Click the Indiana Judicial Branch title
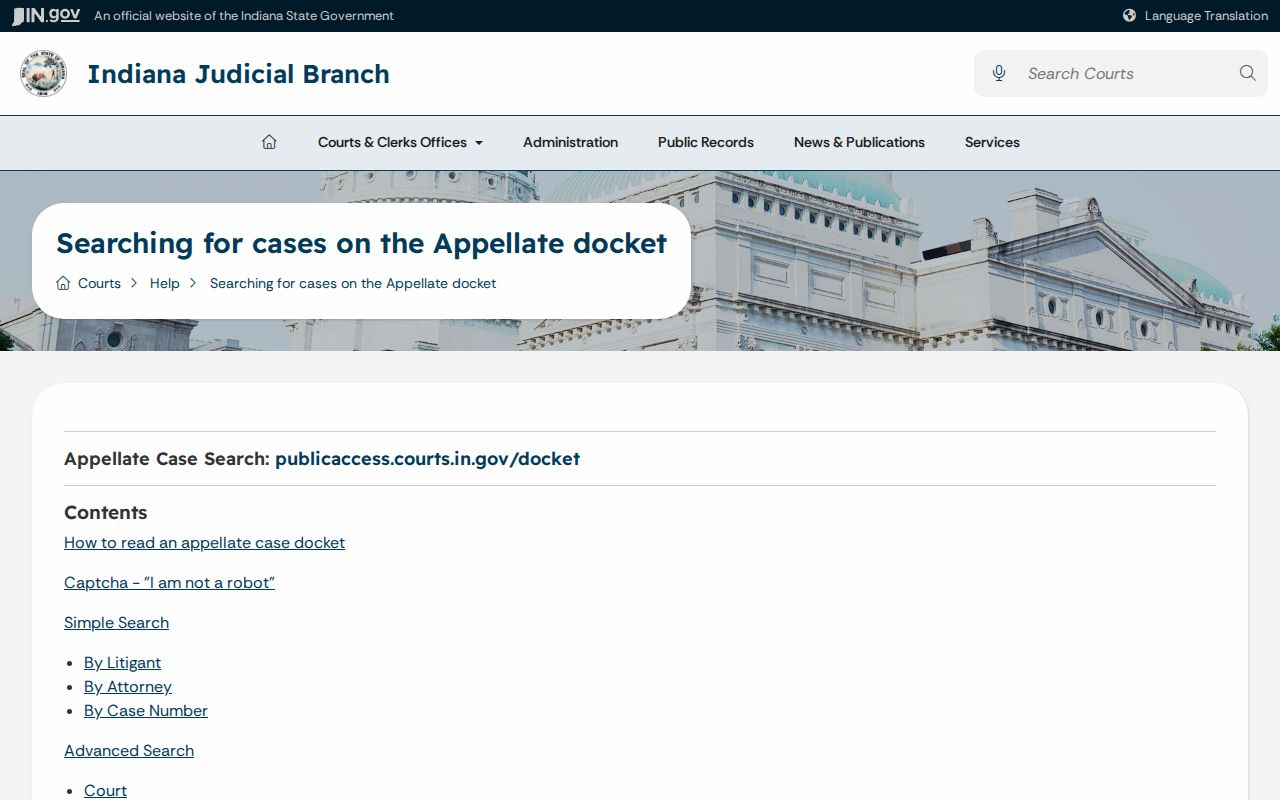1280x800 pixels. click(238, 74)
